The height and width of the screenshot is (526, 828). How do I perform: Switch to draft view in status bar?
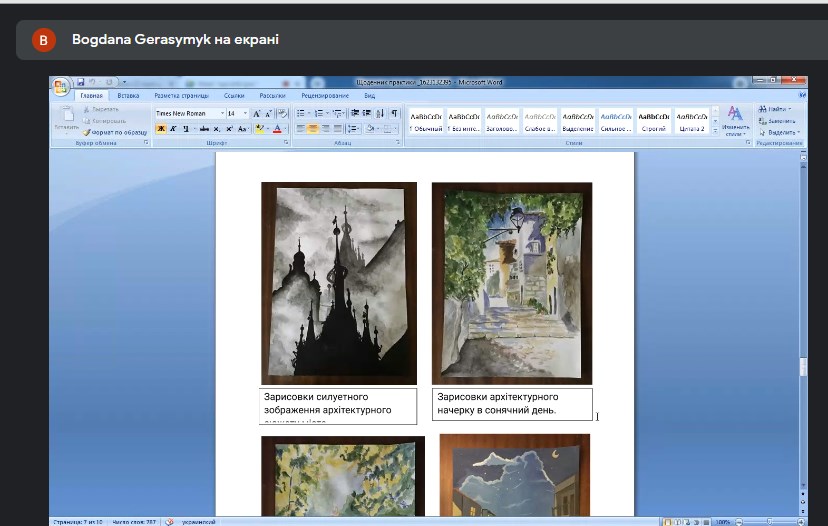tap(706, 522)
